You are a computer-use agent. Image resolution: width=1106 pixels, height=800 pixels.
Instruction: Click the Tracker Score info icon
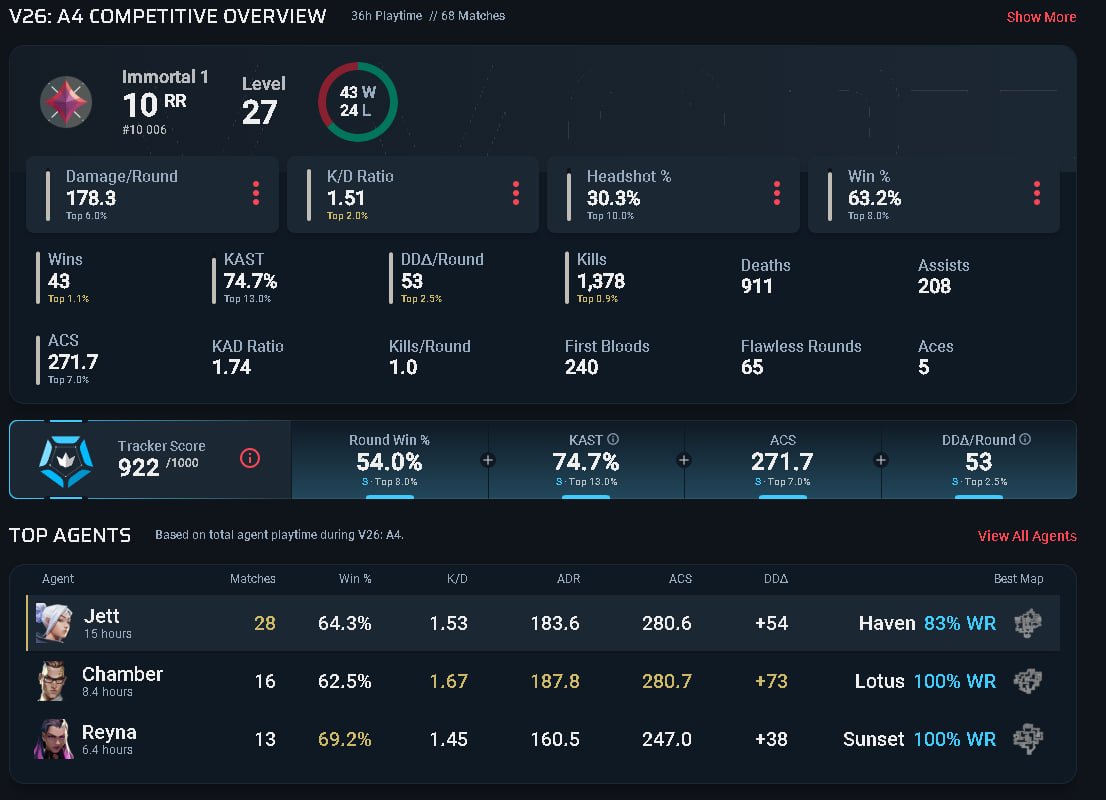click(250, 459)
